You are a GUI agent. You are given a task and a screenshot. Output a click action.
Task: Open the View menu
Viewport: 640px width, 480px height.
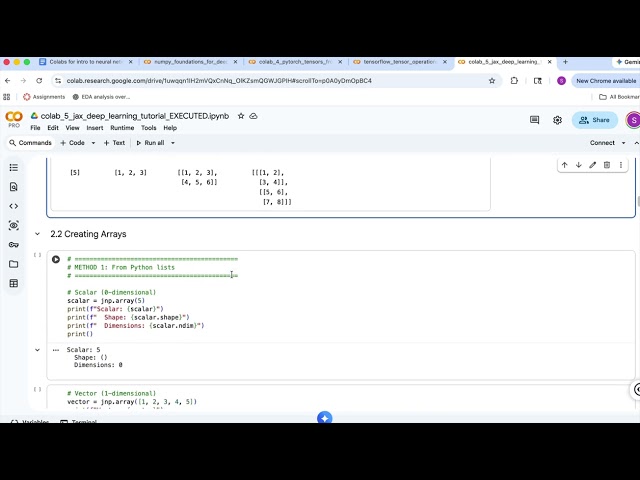(x=73, y=128)
